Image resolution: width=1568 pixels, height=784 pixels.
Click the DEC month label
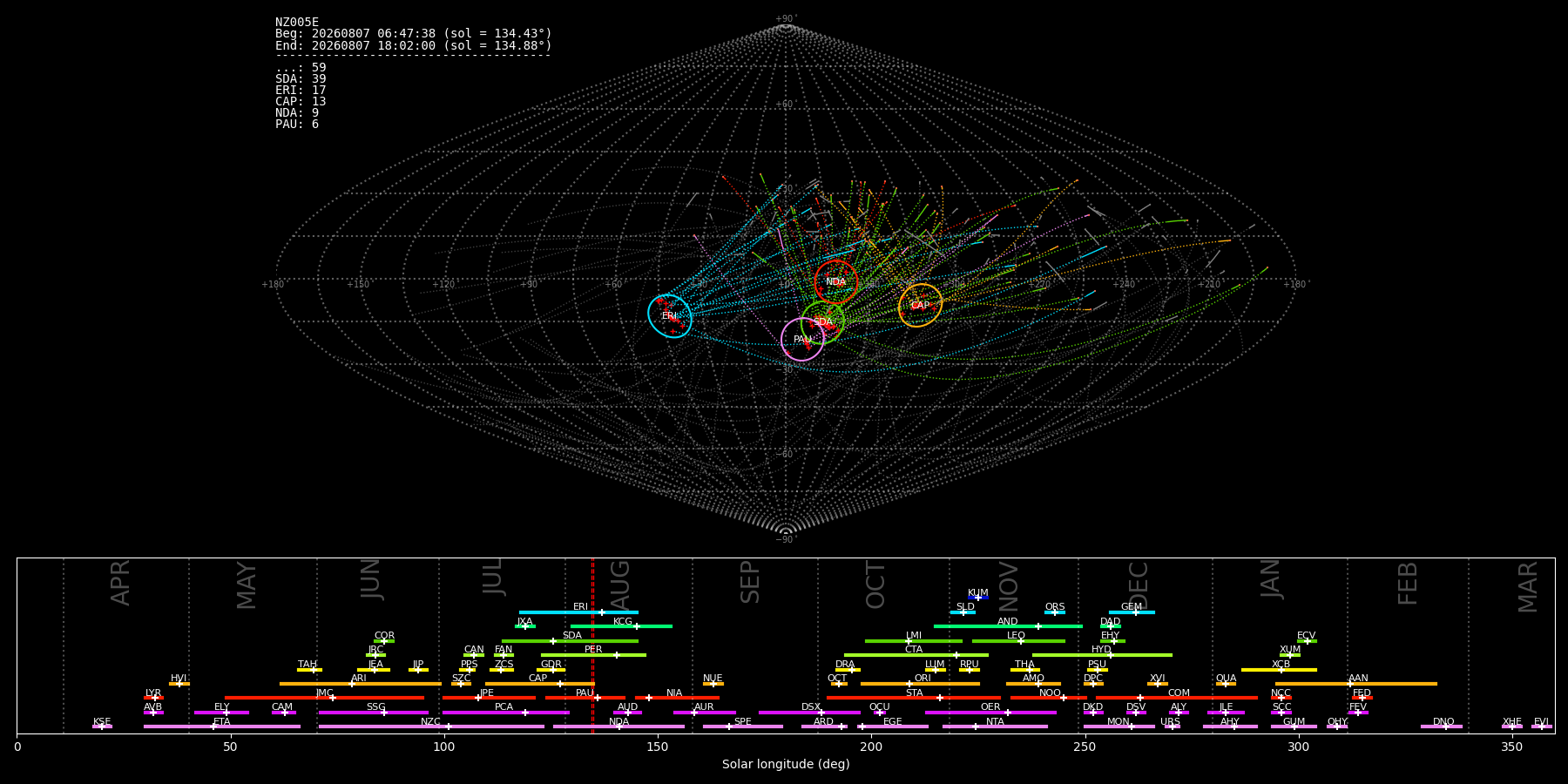click(1139, 585)
